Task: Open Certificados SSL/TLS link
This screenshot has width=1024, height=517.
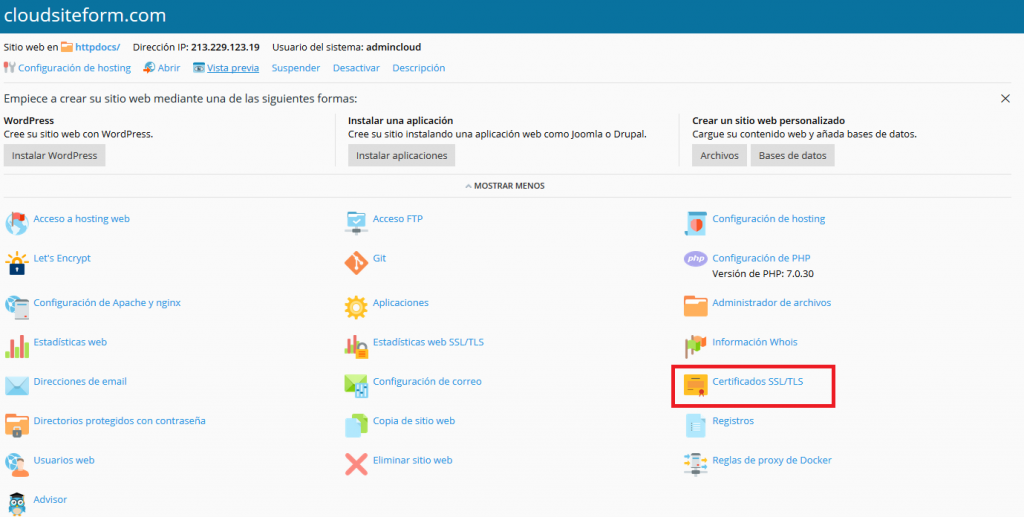Action: (x=758, y=381)
